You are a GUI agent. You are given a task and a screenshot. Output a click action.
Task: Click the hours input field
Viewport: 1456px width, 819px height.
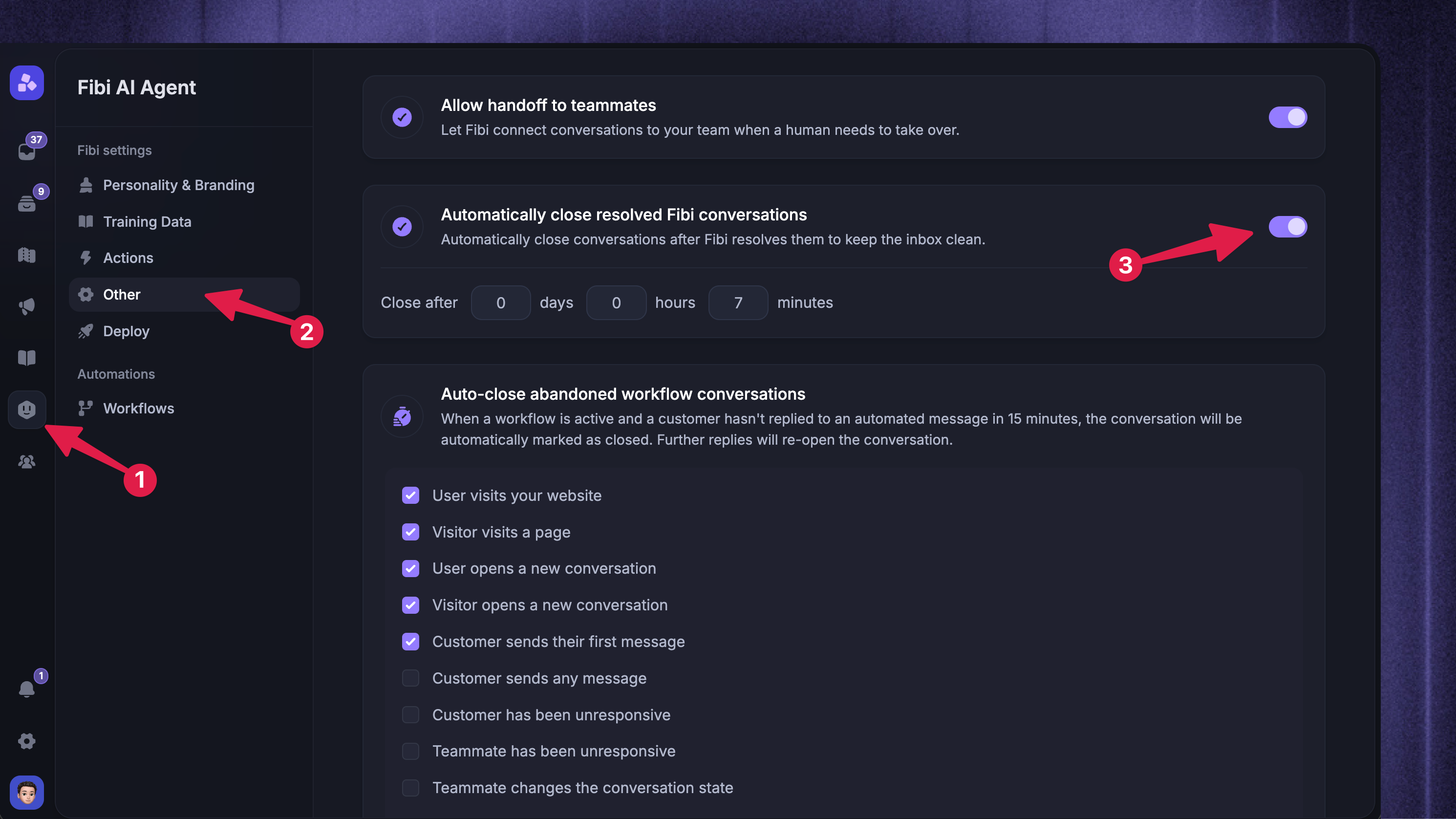(x=616, y=303)
